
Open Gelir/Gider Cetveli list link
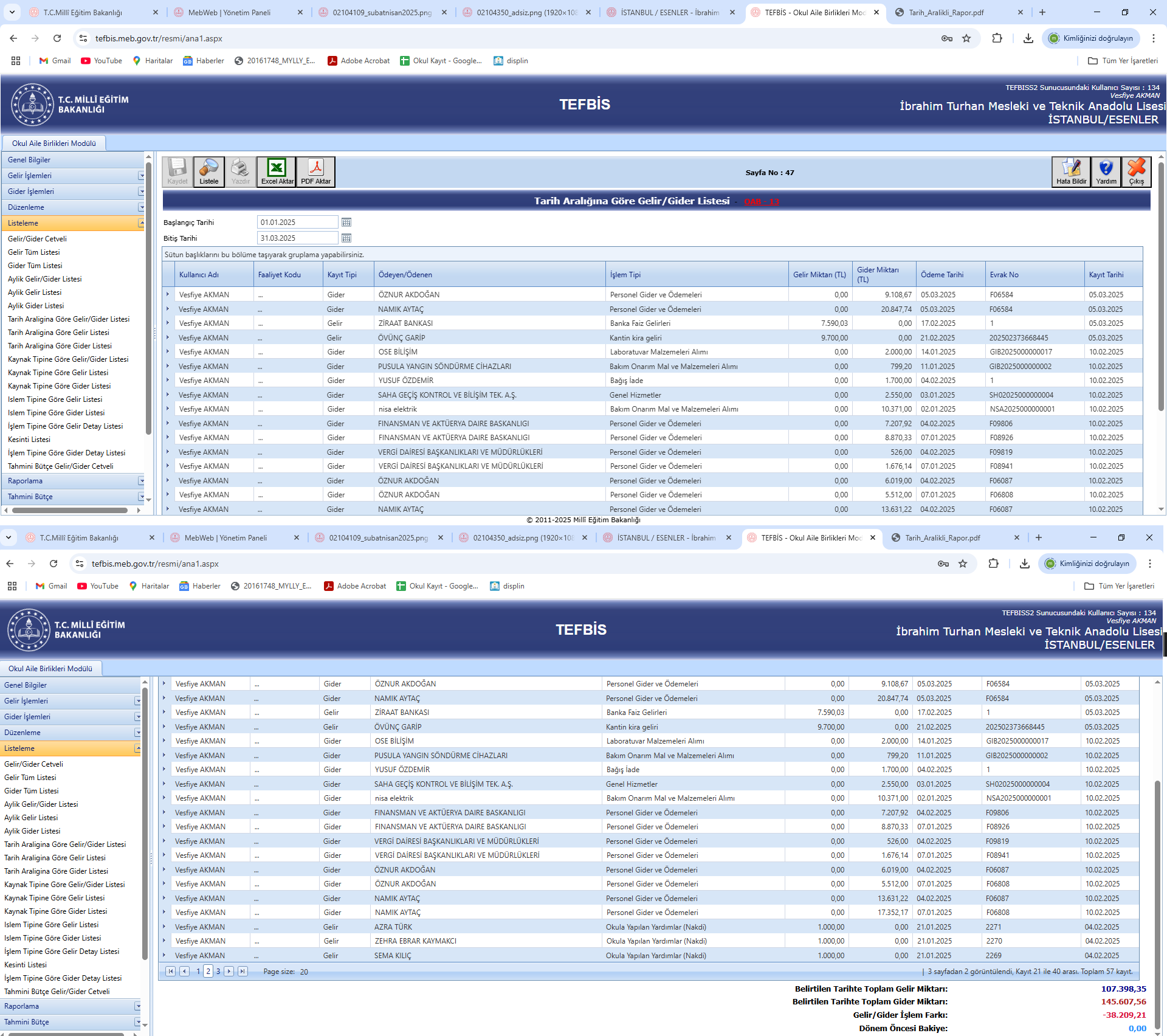pyautogui.click(x=37, y=239)
